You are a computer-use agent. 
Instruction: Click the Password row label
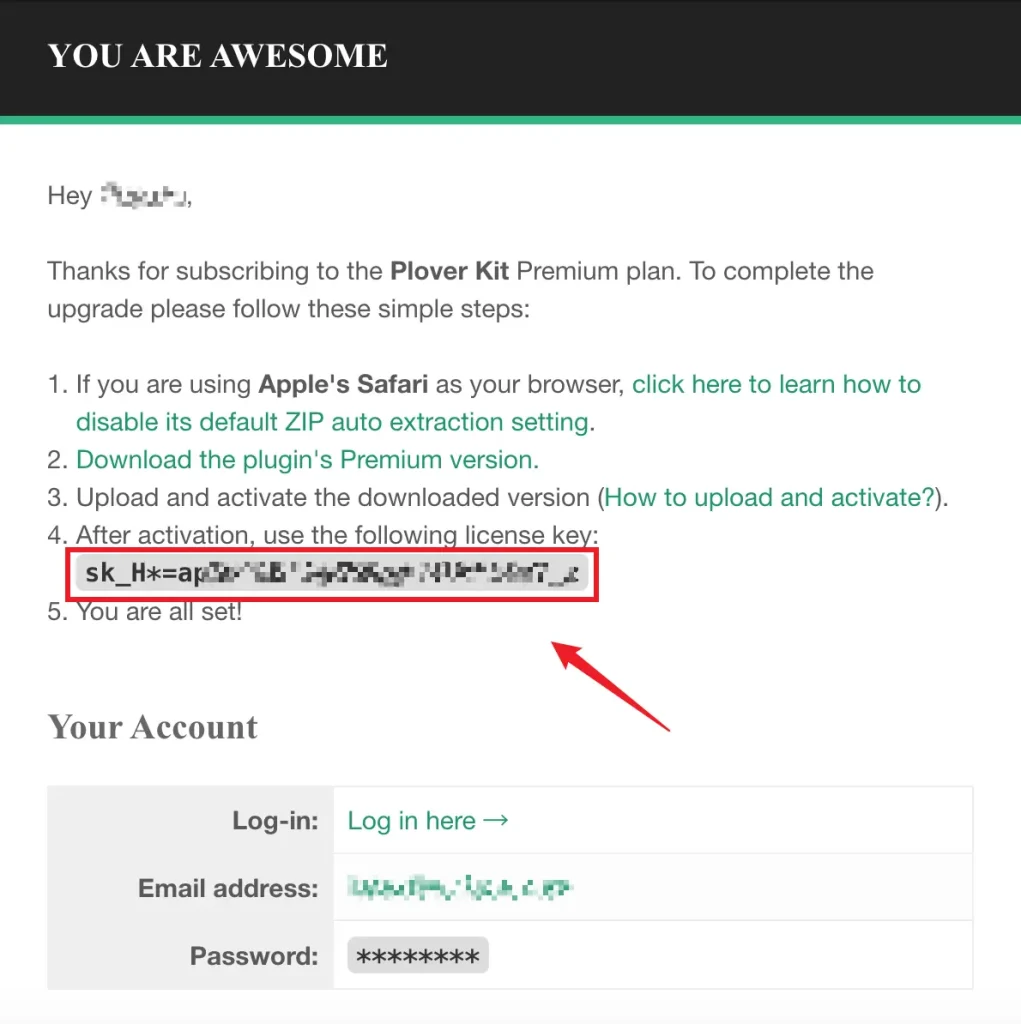point(254,956)
